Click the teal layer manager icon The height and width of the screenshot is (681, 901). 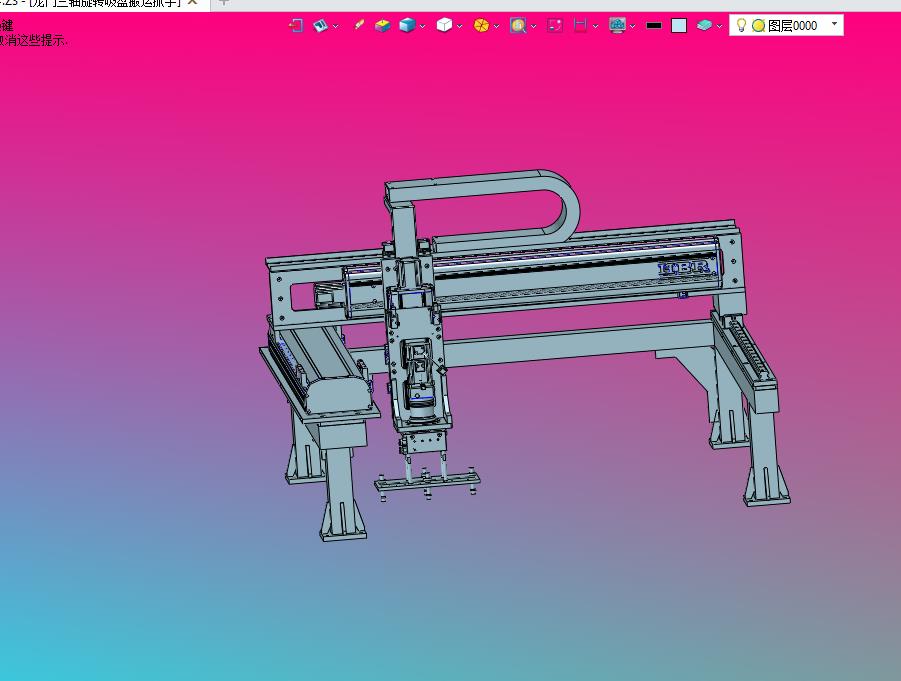pyautogui.click(x=704, y=25)
